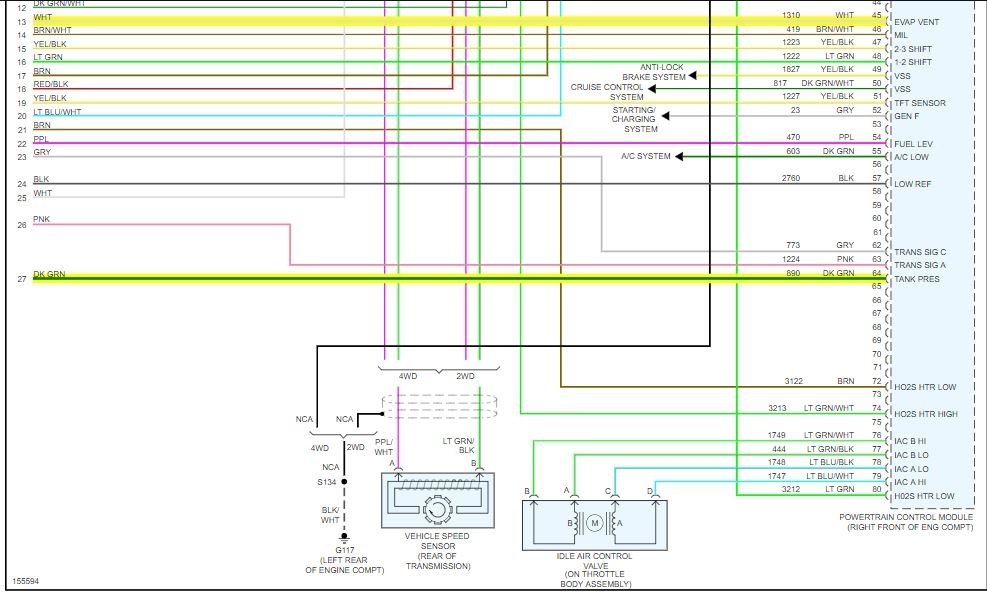Click the BLK/WHT ground wire label
This screenshot has height=592, width=987.
[330, 515]
